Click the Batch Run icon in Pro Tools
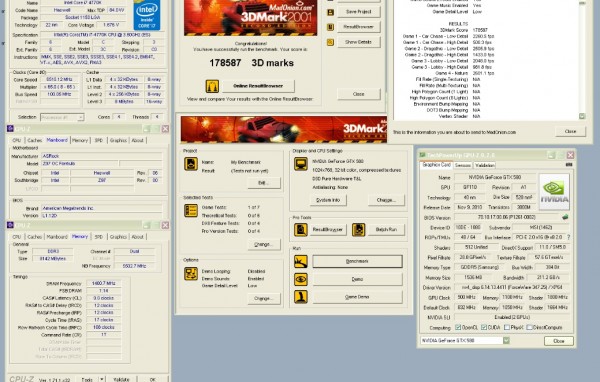This screenshot has height=382, width=600. 359,229
